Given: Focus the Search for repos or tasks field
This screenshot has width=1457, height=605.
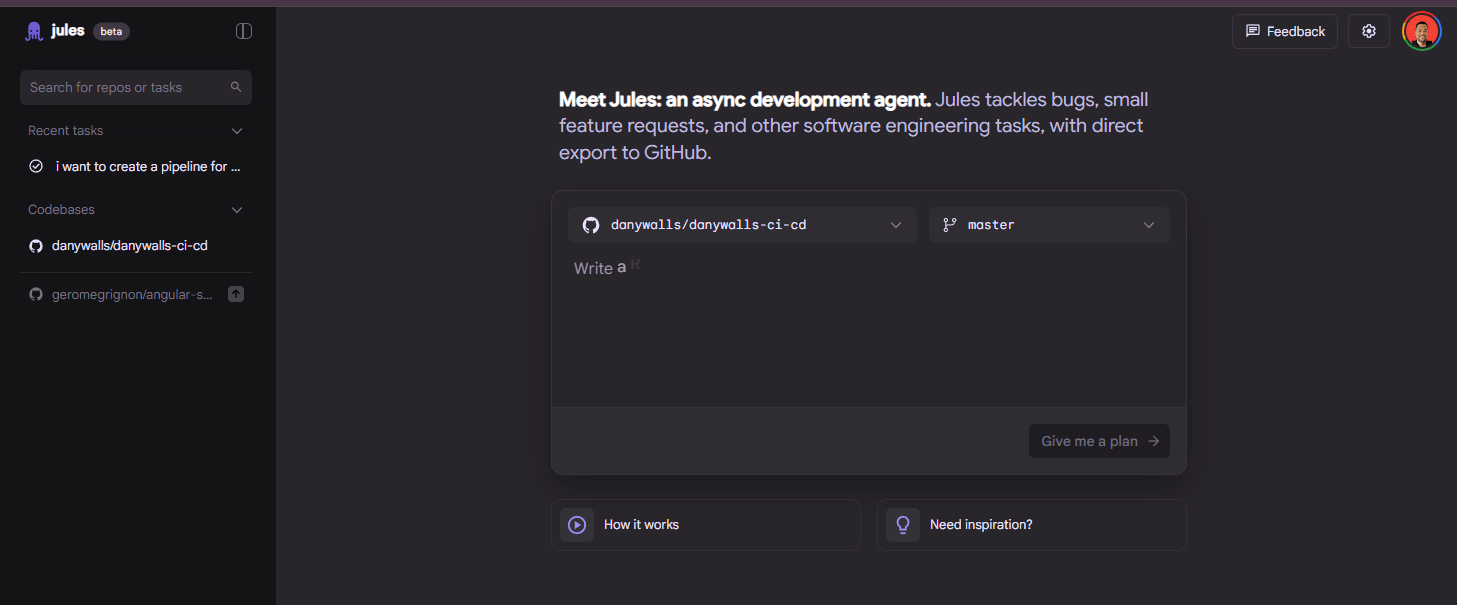Looking at the screenshot, I should pyautogui.click(x=136, y=87).
